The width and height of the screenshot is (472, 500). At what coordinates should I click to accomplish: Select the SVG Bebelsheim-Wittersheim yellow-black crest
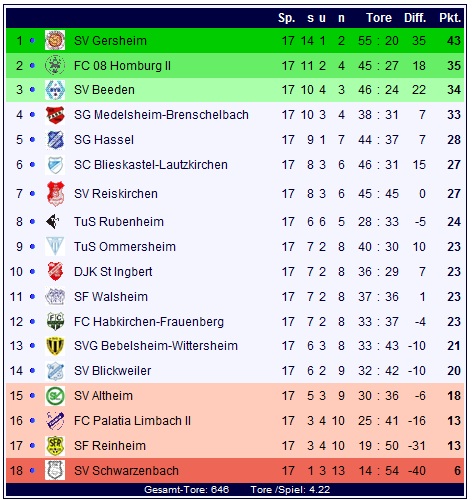(x=55, y=346)
